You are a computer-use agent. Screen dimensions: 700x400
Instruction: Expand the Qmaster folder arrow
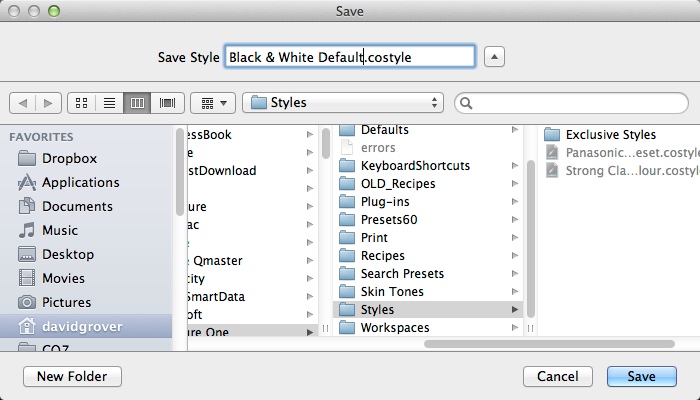(310, 260)
